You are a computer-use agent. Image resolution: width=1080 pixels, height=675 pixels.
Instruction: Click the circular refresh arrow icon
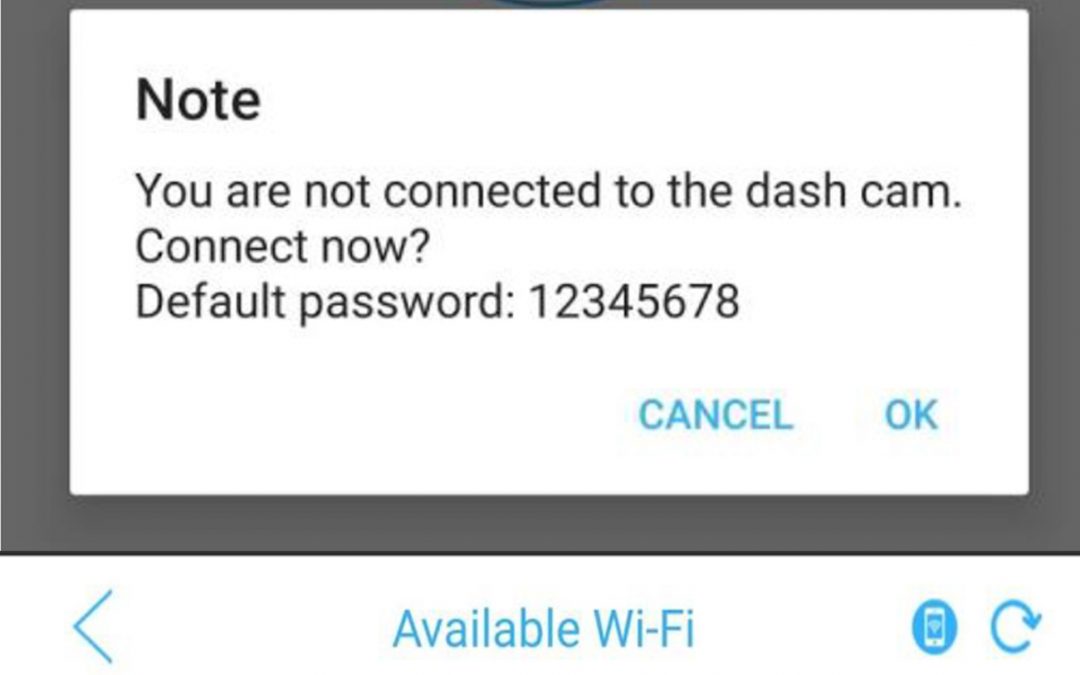[1016, 626]
